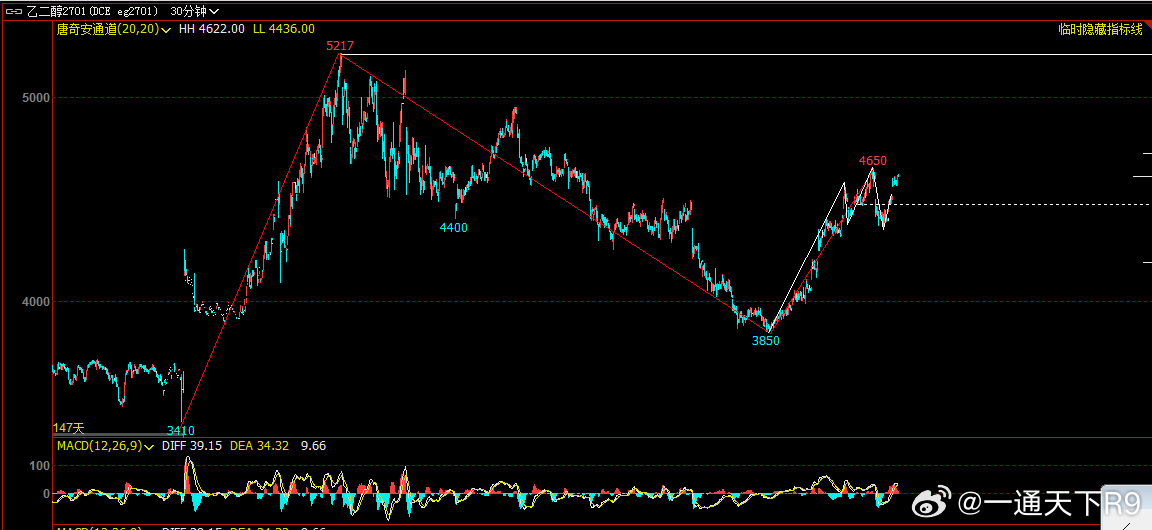Click the LL 4436.00 value

point(284,29)
